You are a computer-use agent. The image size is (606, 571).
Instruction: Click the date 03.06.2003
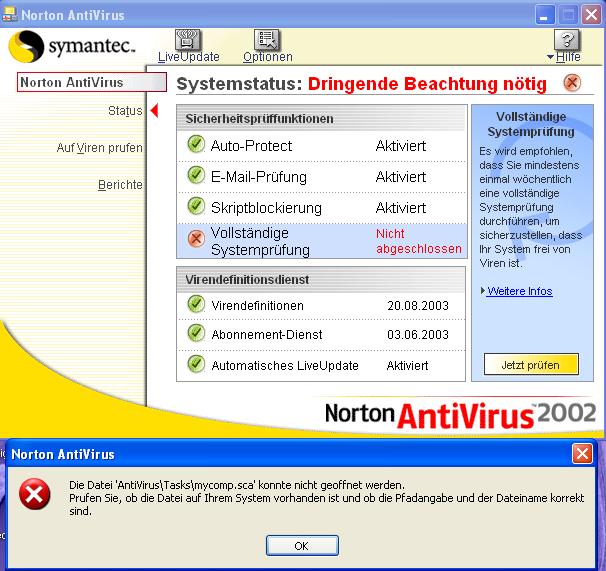[x=418, y=335]
